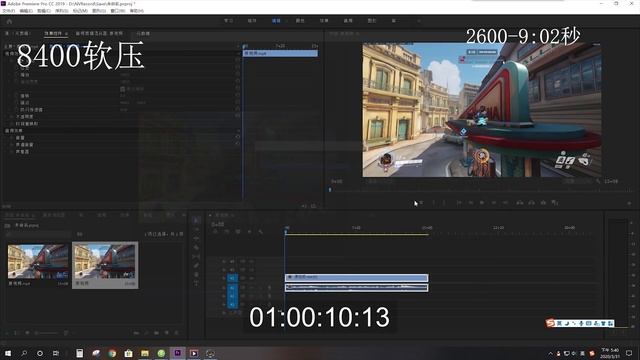Image resolution: width=640 pixels, height=360 pixels.
Task: Click the New Item icon in the Project panel
Action: click(x=167, y=333)
